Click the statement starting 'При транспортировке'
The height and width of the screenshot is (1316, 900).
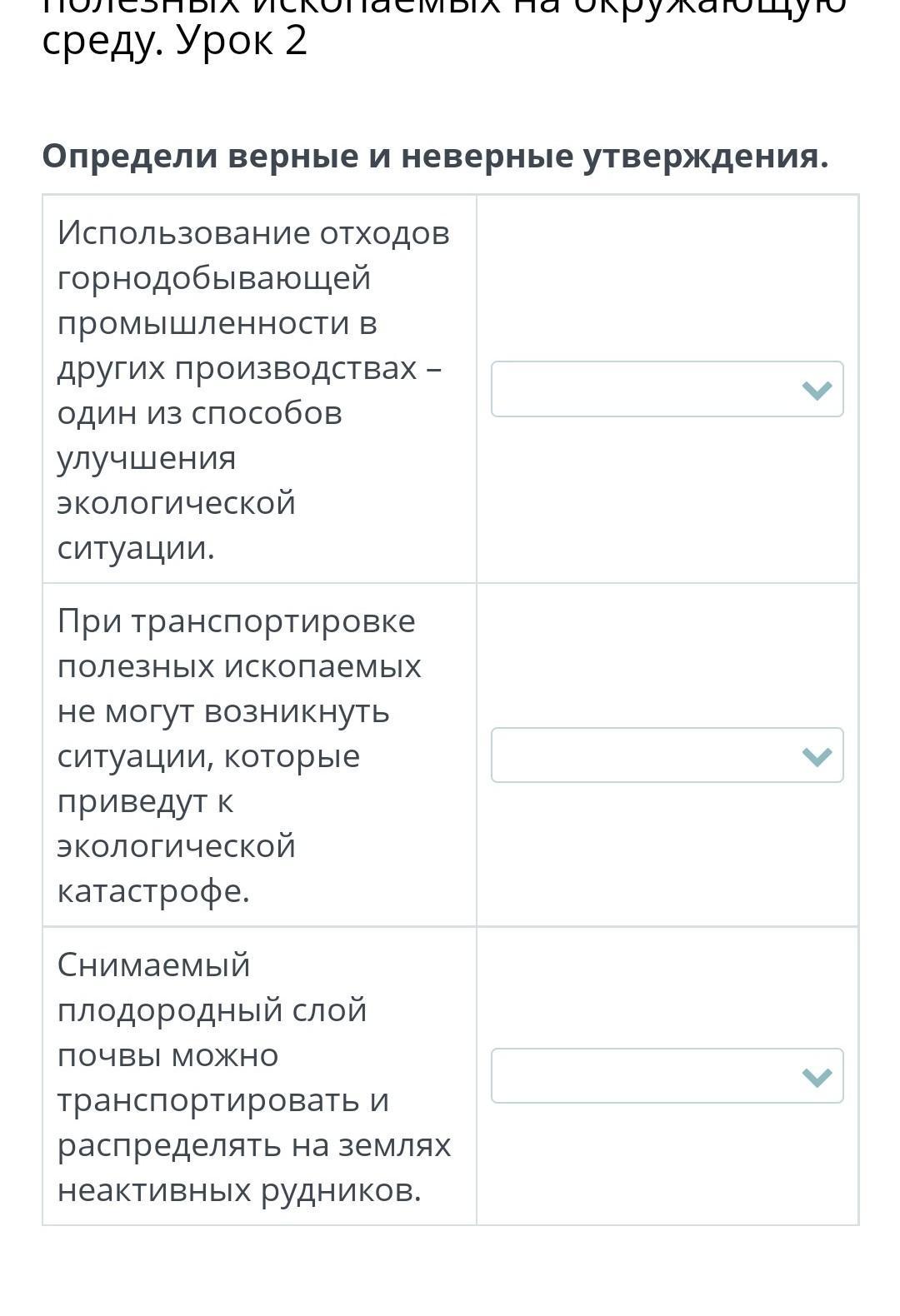tap(239, 755)
